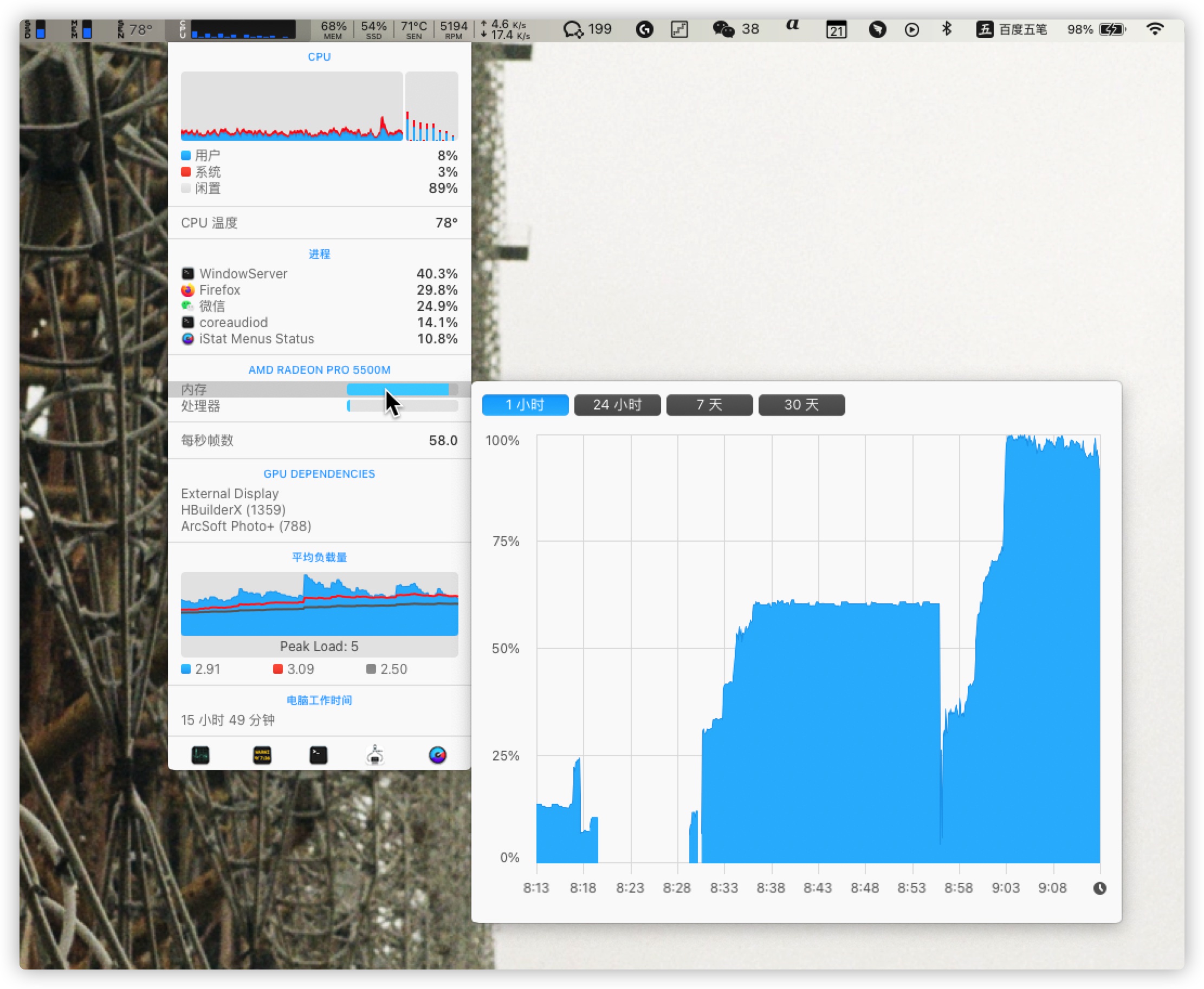Click Bluetooth icon in menu bar

point(947,29)
